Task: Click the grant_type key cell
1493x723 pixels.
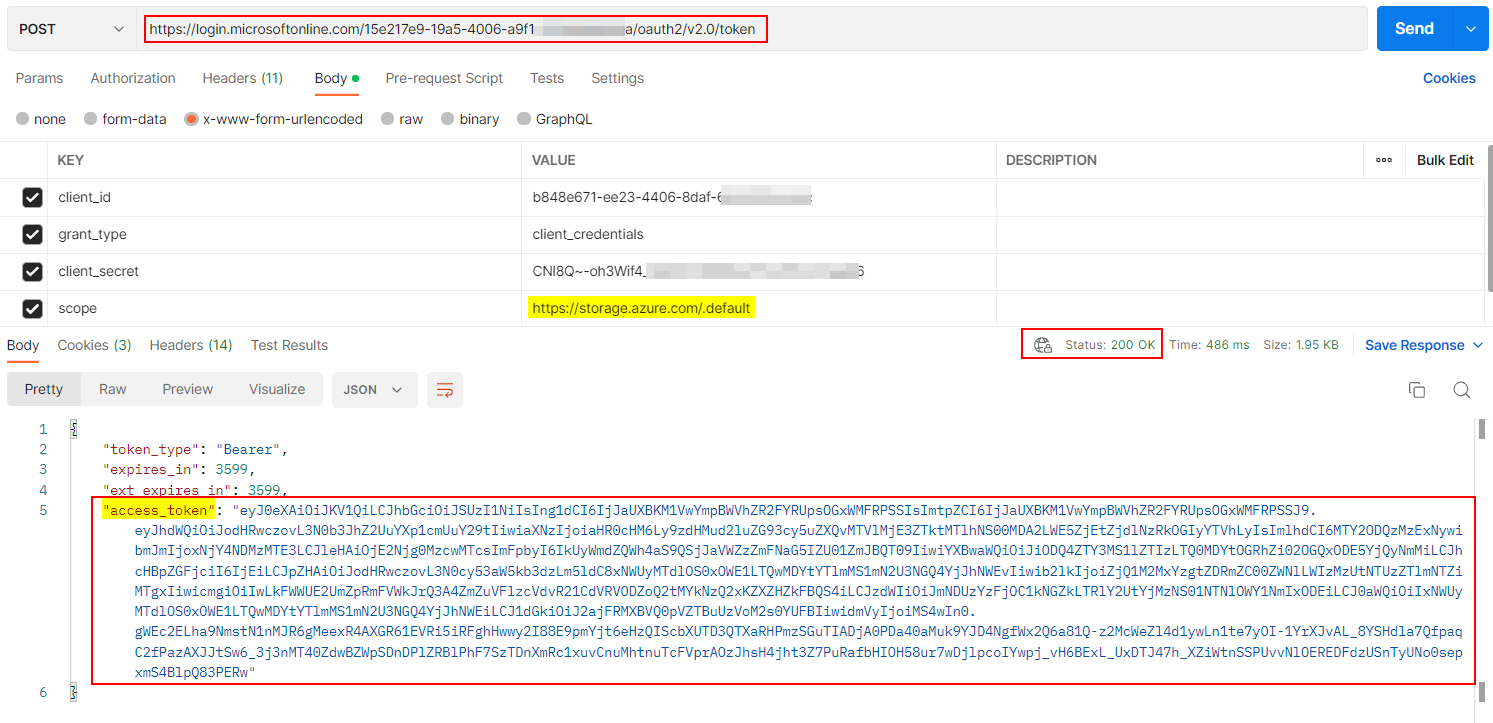Action: click(284, 234)
